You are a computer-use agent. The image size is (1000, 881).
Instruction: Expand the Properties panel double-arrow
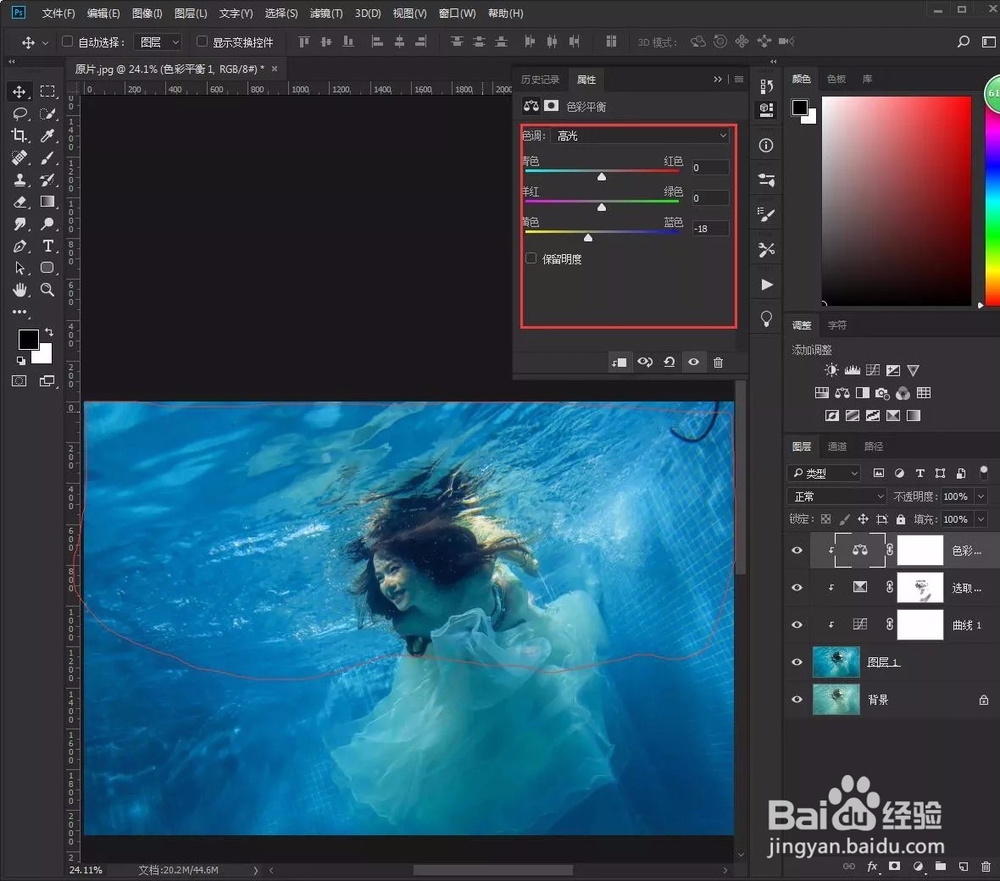[717, 79]
